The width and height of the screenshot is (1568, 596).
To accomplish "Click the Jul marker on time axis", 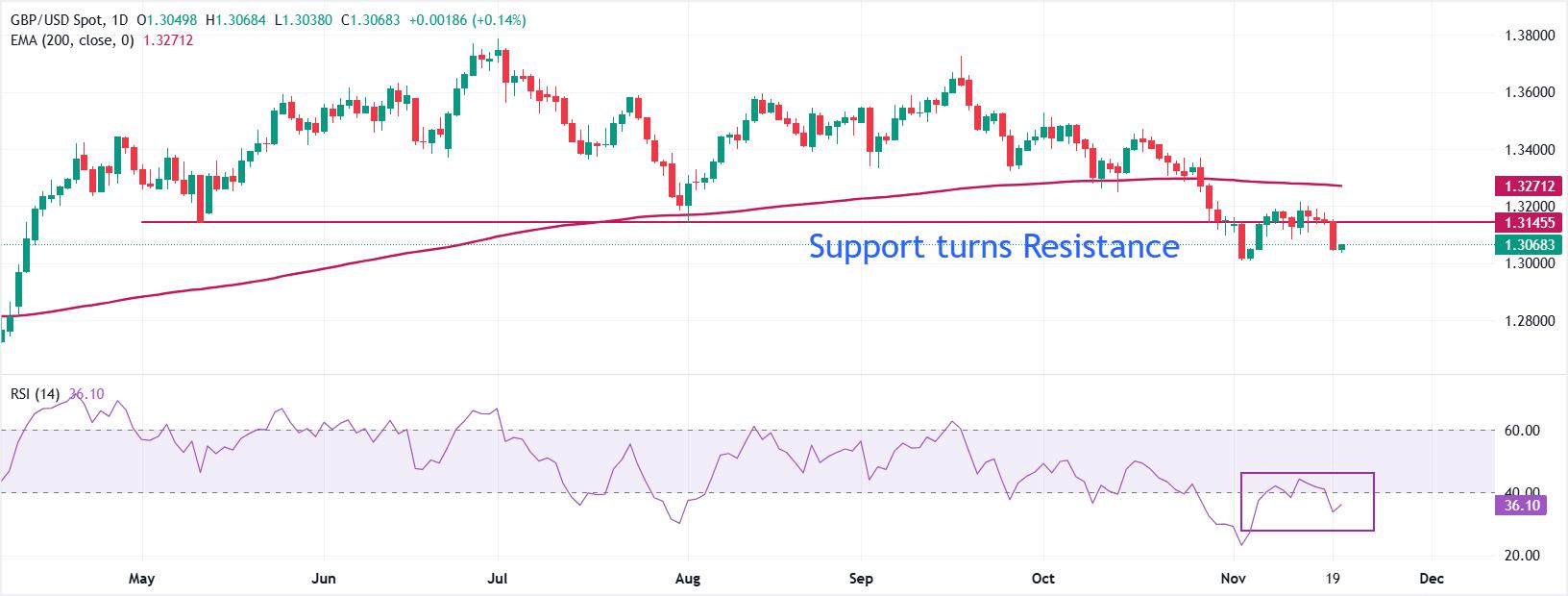I will click(498, 579).
